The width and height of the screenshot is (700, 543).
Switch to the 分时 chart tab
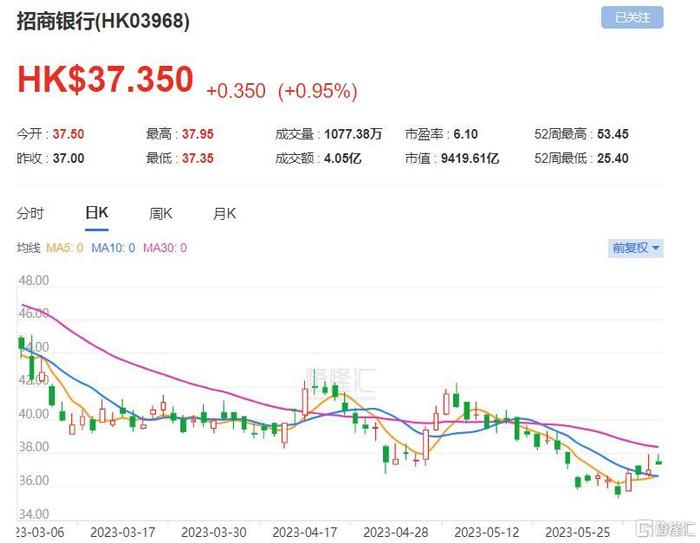pyautogui.click(x=30, y=213)
